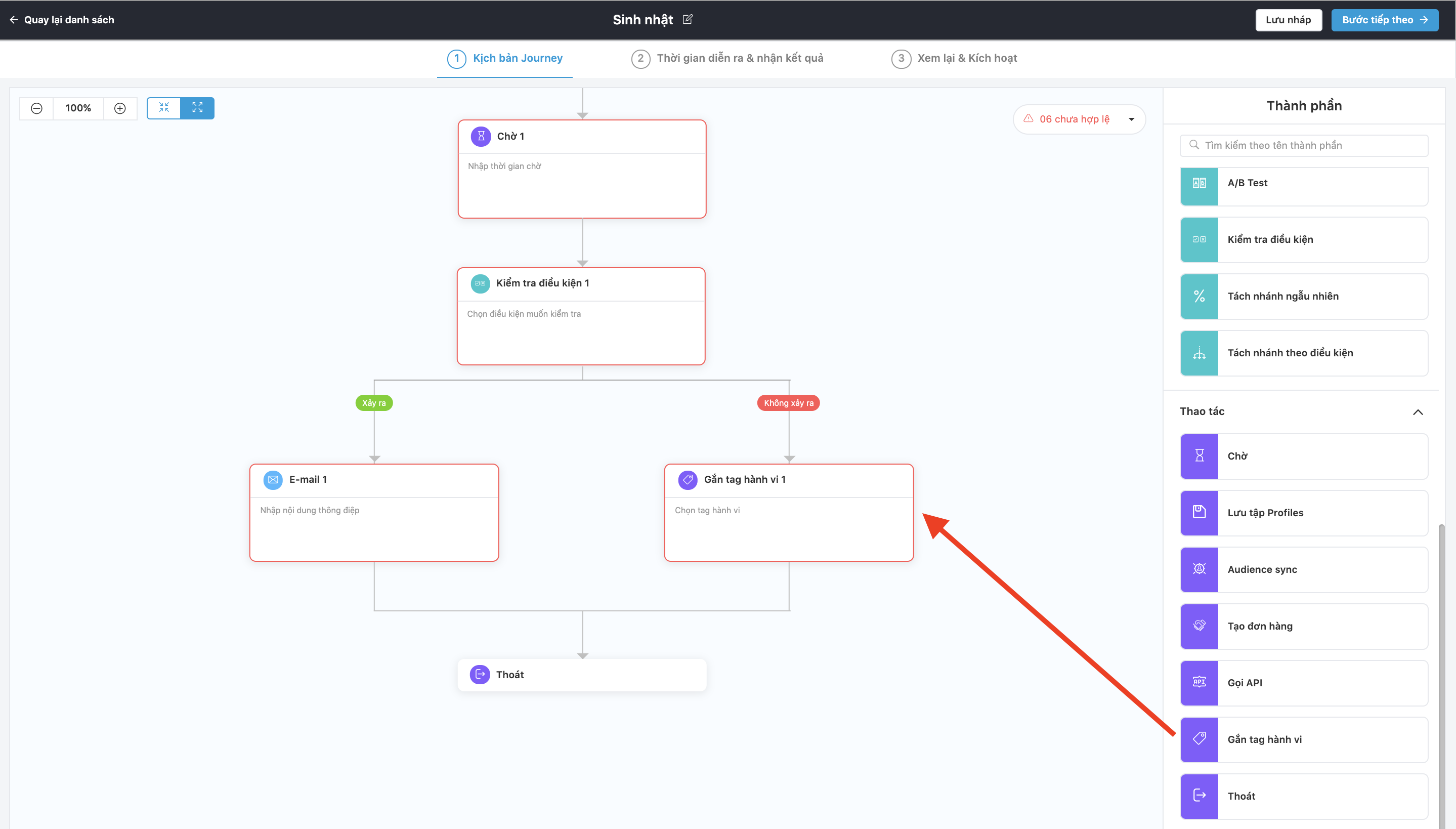Click the zoom in plus icon

[120, 108]
